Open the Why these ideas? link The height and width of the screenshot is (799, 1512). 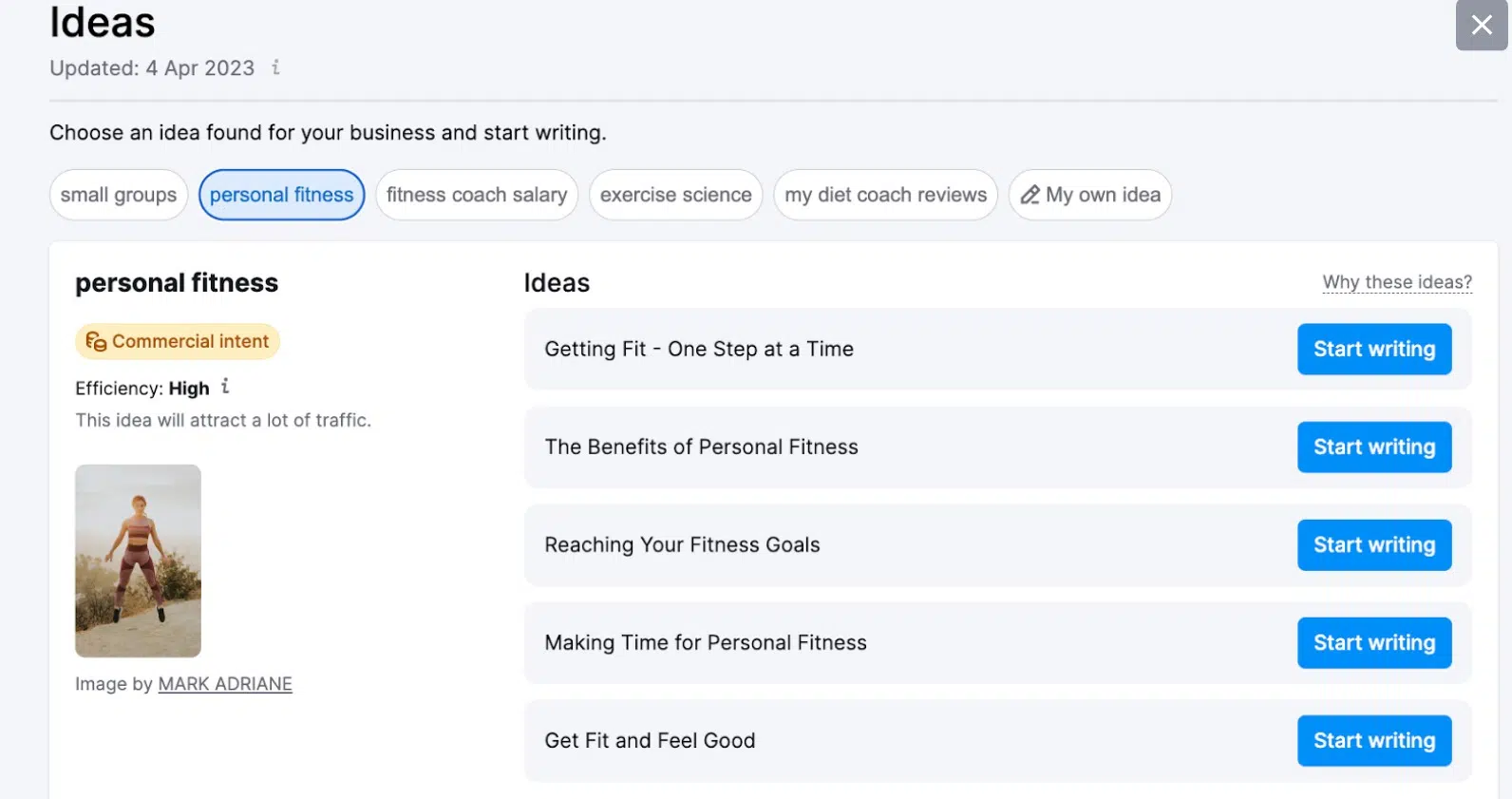pyautogui.click(x=1396, y=282)
